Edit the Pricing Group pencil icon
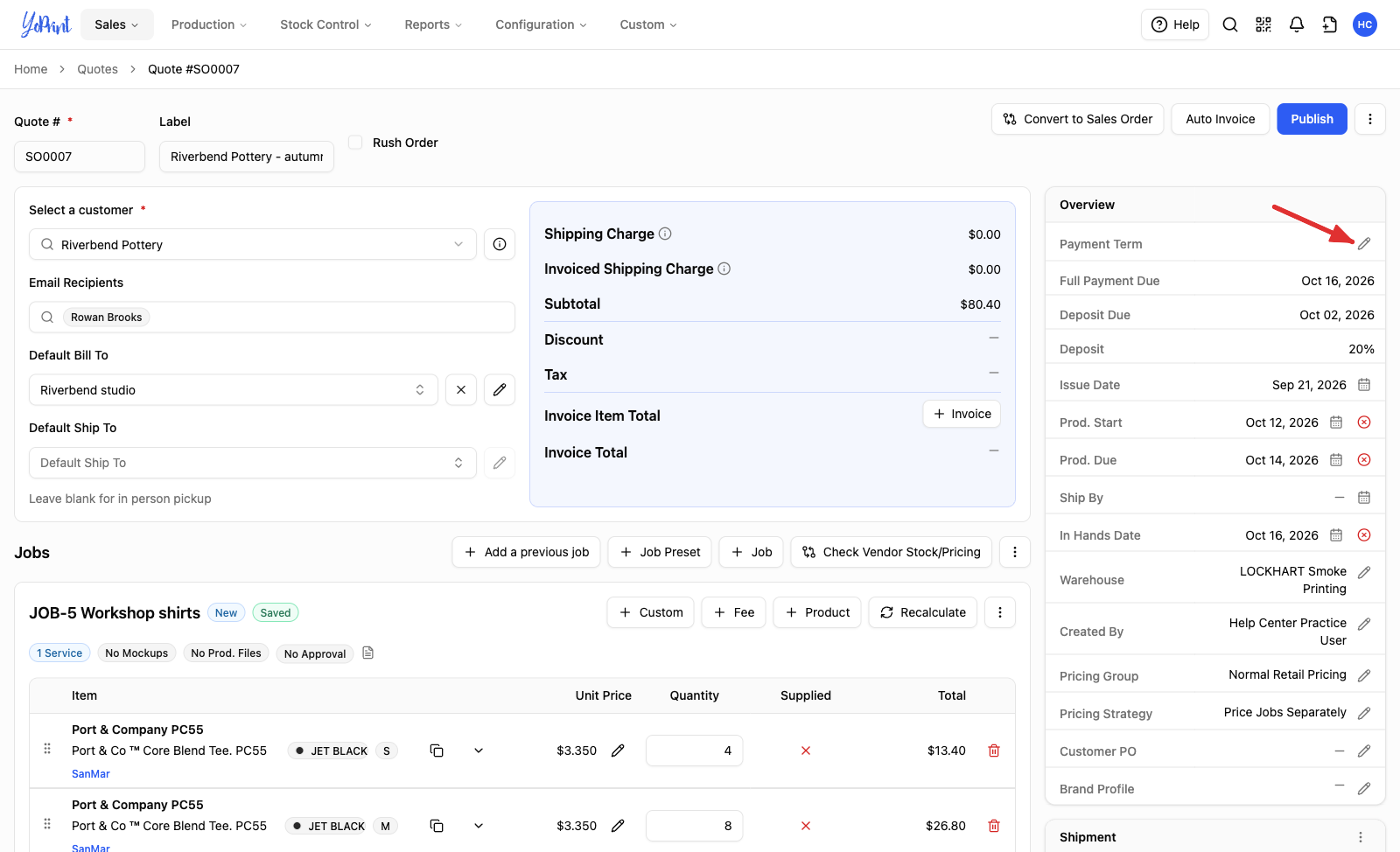This screenshot has height=852, width=1400. [1364, 675]
